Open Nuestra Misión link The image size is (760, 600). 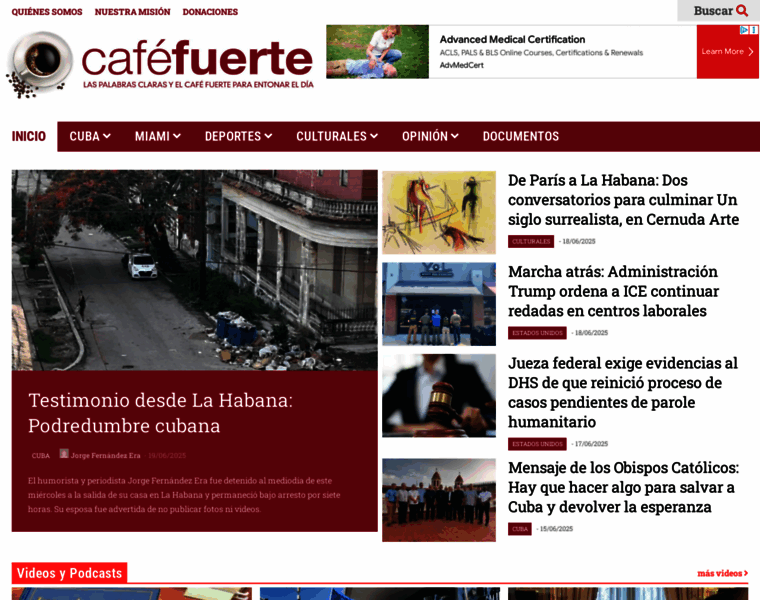(132, 12)
